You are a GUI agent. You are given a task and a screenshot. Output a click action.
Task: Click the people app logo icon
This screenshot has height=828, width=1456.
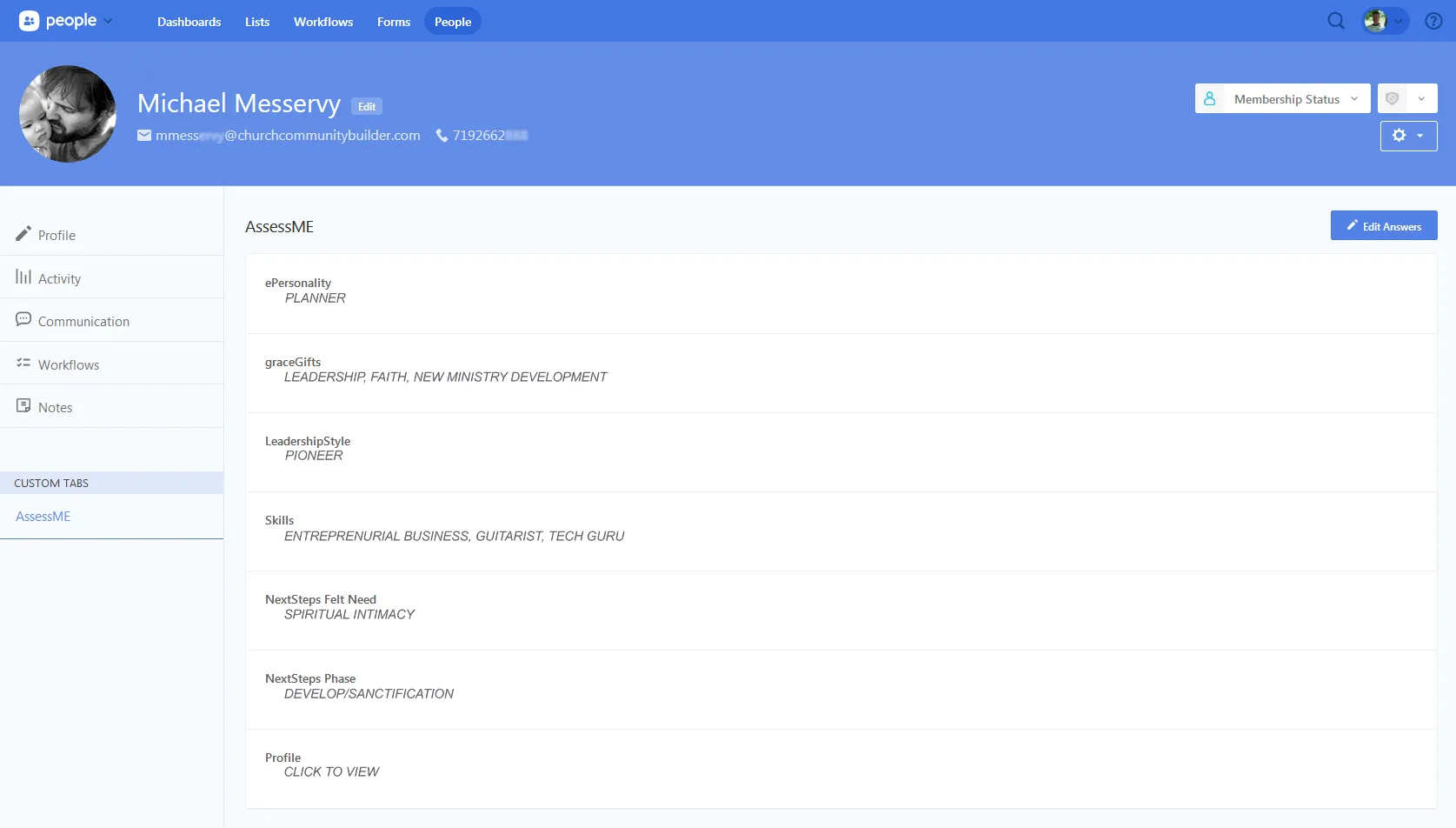point(30,21)
